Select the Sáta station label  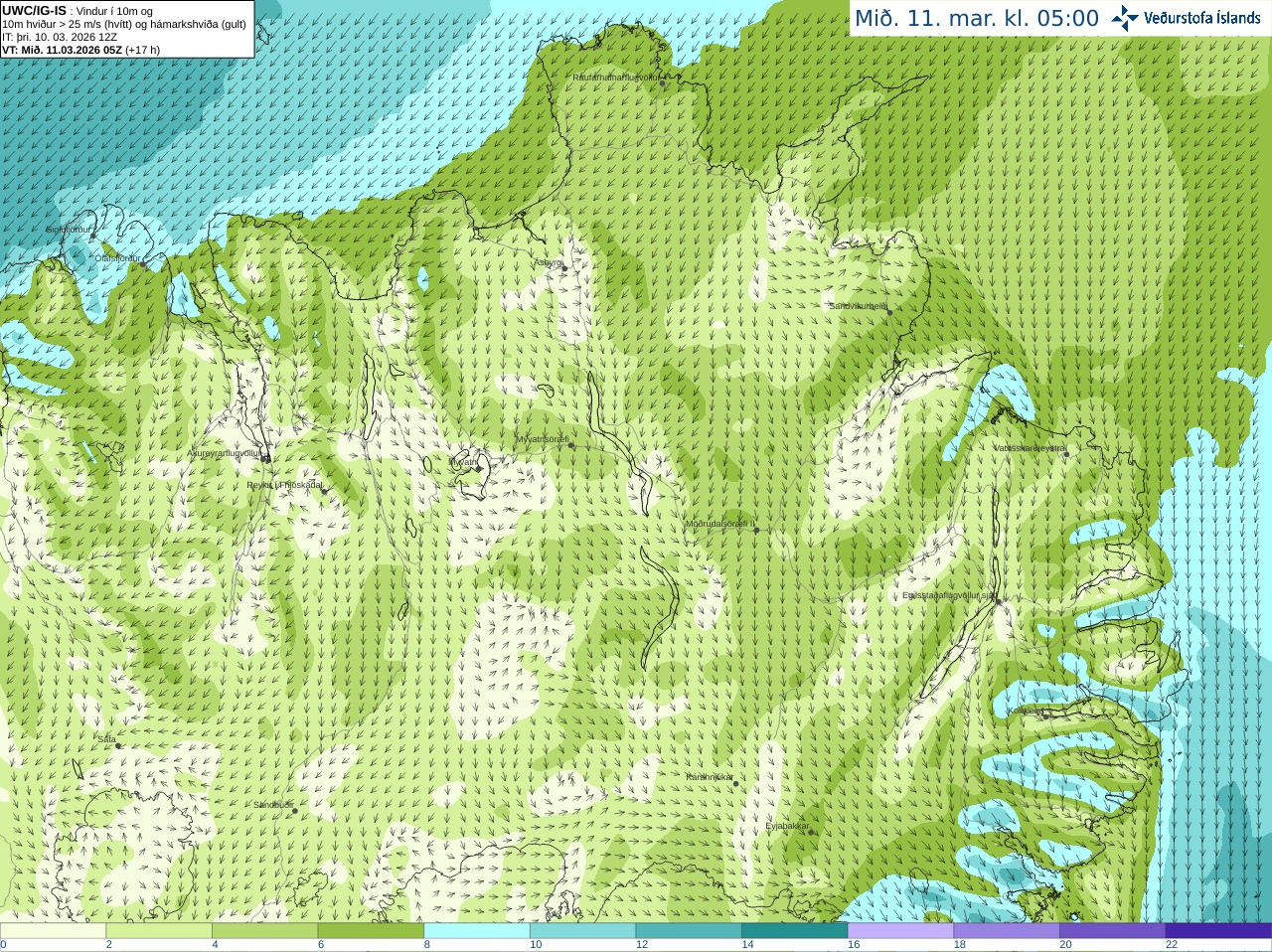[x=107, y=740]
